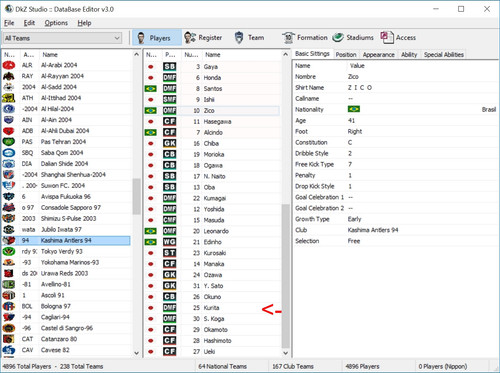Image resolution: width=500 pixels, height=373 pixels.
Task: Select player Hasegawa in the list
Action: (217, 121)
